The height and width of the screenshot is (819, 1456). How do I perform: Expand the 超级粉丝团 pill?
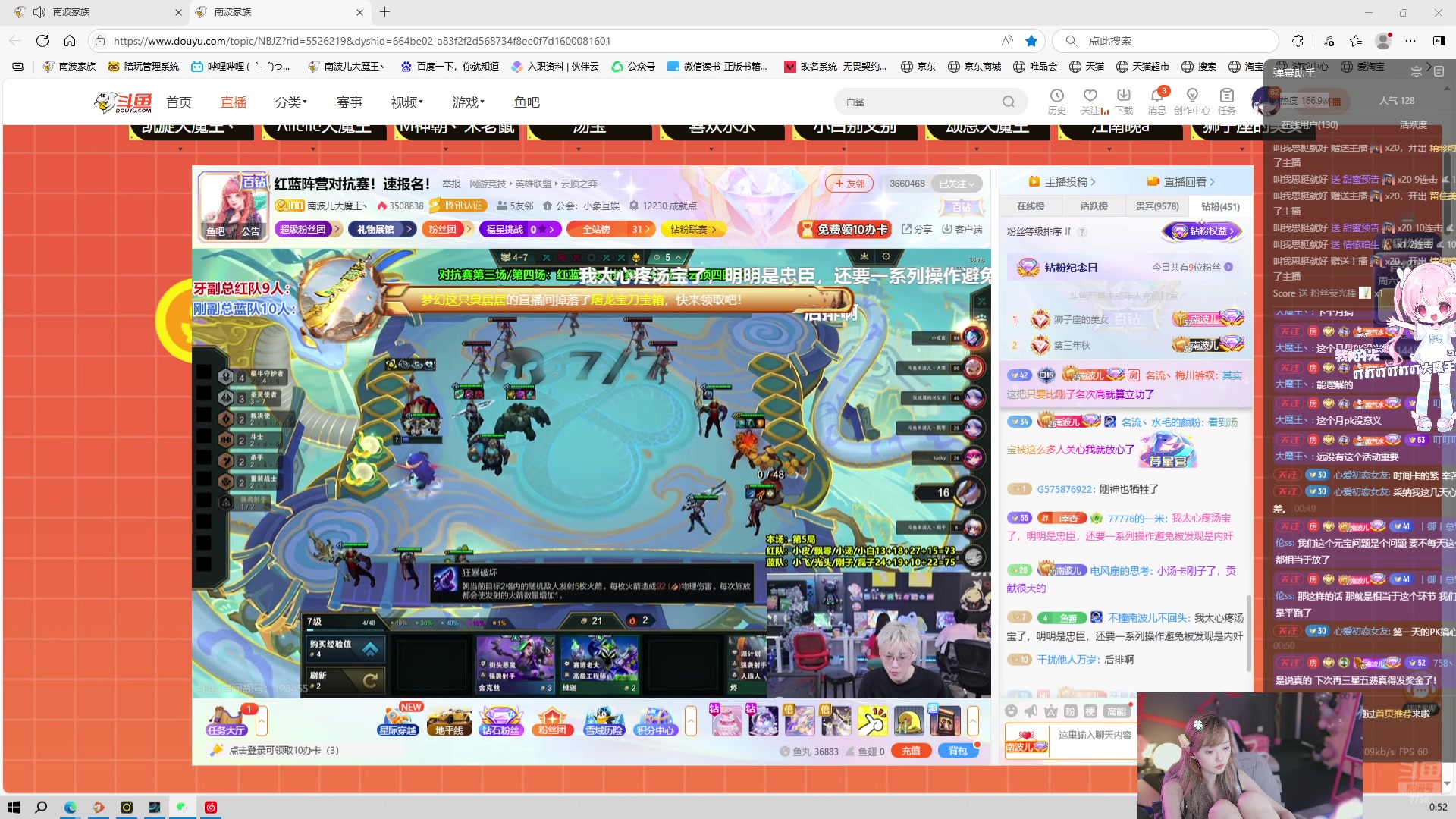click(307, 229)
